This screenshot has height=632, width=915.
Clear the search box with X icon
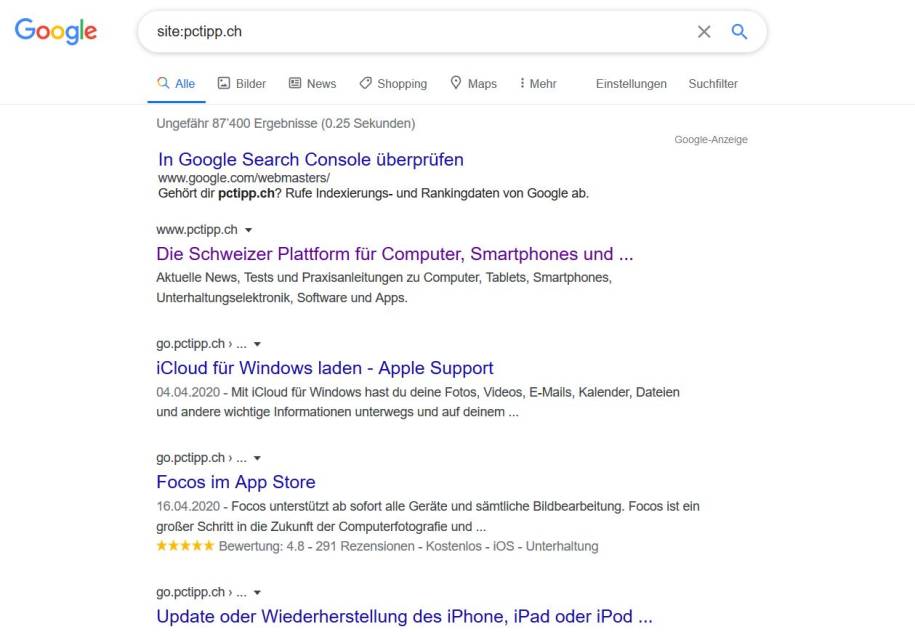(x=704, y=32)
